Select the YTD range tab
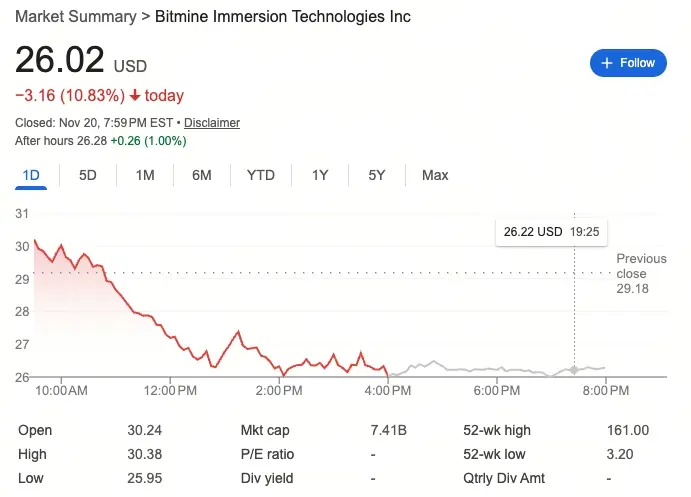 260,176
